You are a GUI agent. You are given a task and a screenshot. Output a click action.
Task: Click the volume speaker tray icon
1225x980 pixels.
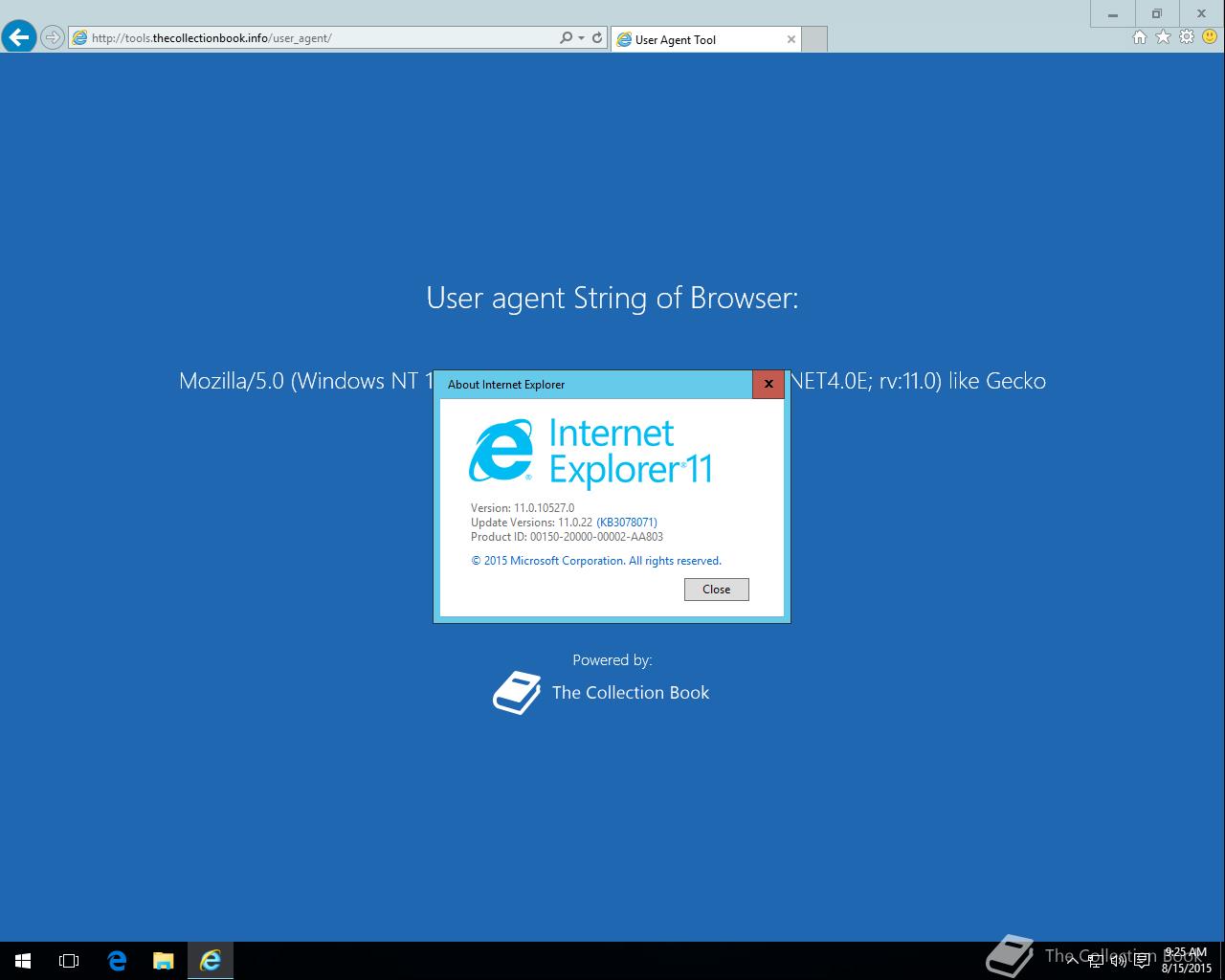1119,961
